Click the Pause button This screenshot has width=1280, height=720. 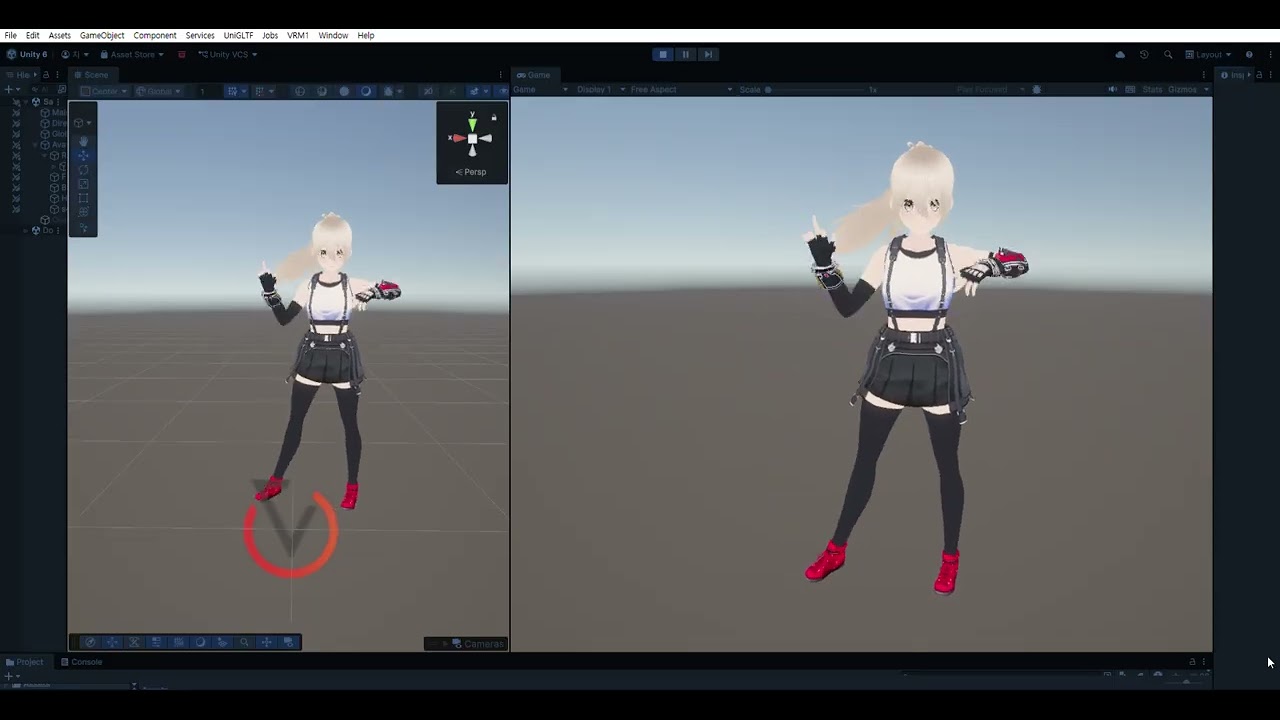(x=685, y=54)
